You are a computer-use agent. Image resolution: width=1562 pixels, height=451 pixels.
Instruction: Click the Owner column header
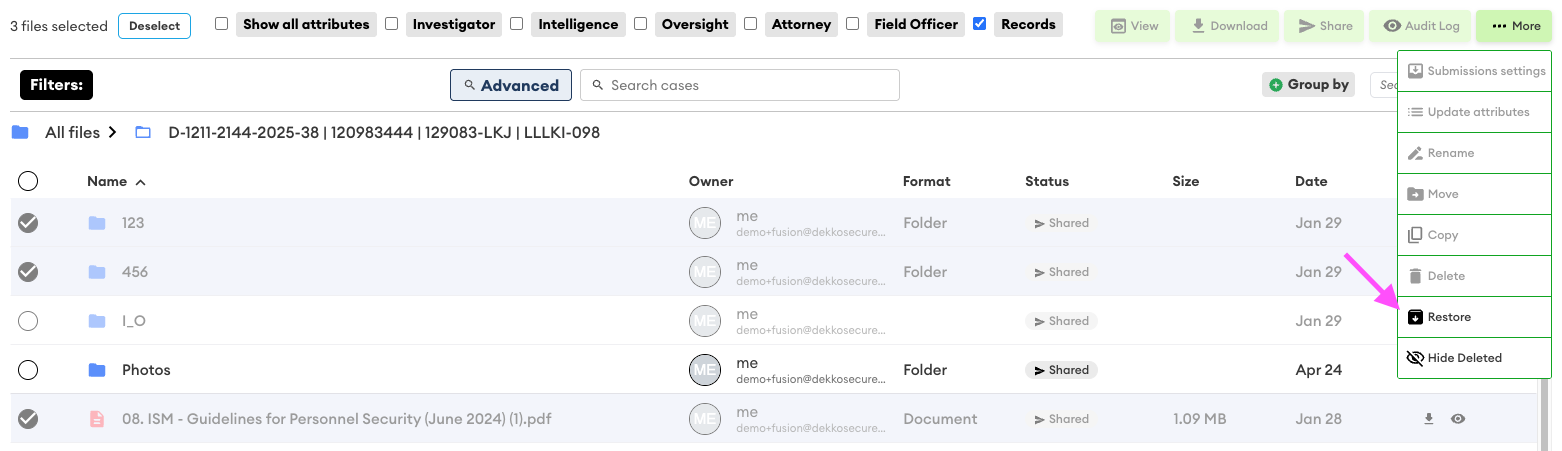pos(711,182)
